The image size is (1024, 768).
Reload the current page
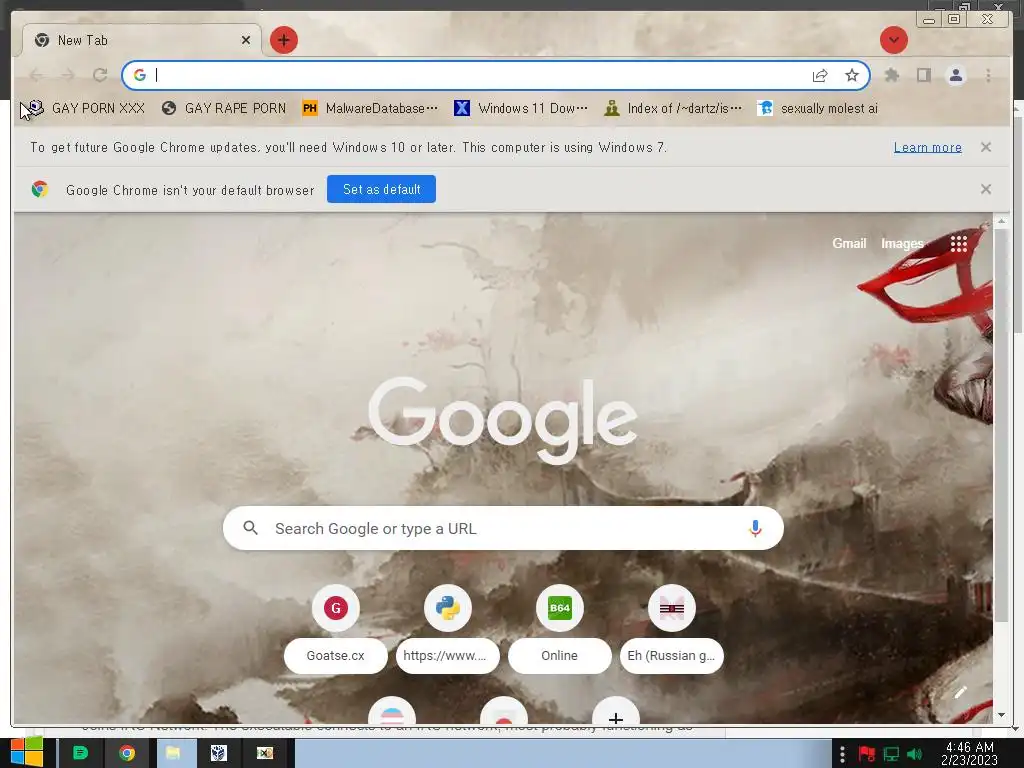click(100, 75)
